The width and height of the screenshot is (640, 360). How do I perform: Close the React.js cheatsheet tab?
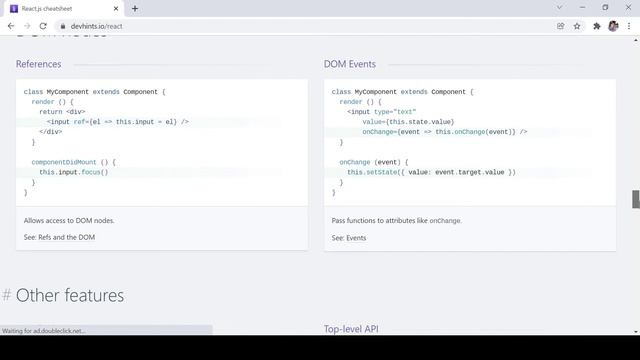tap(116, 9)
